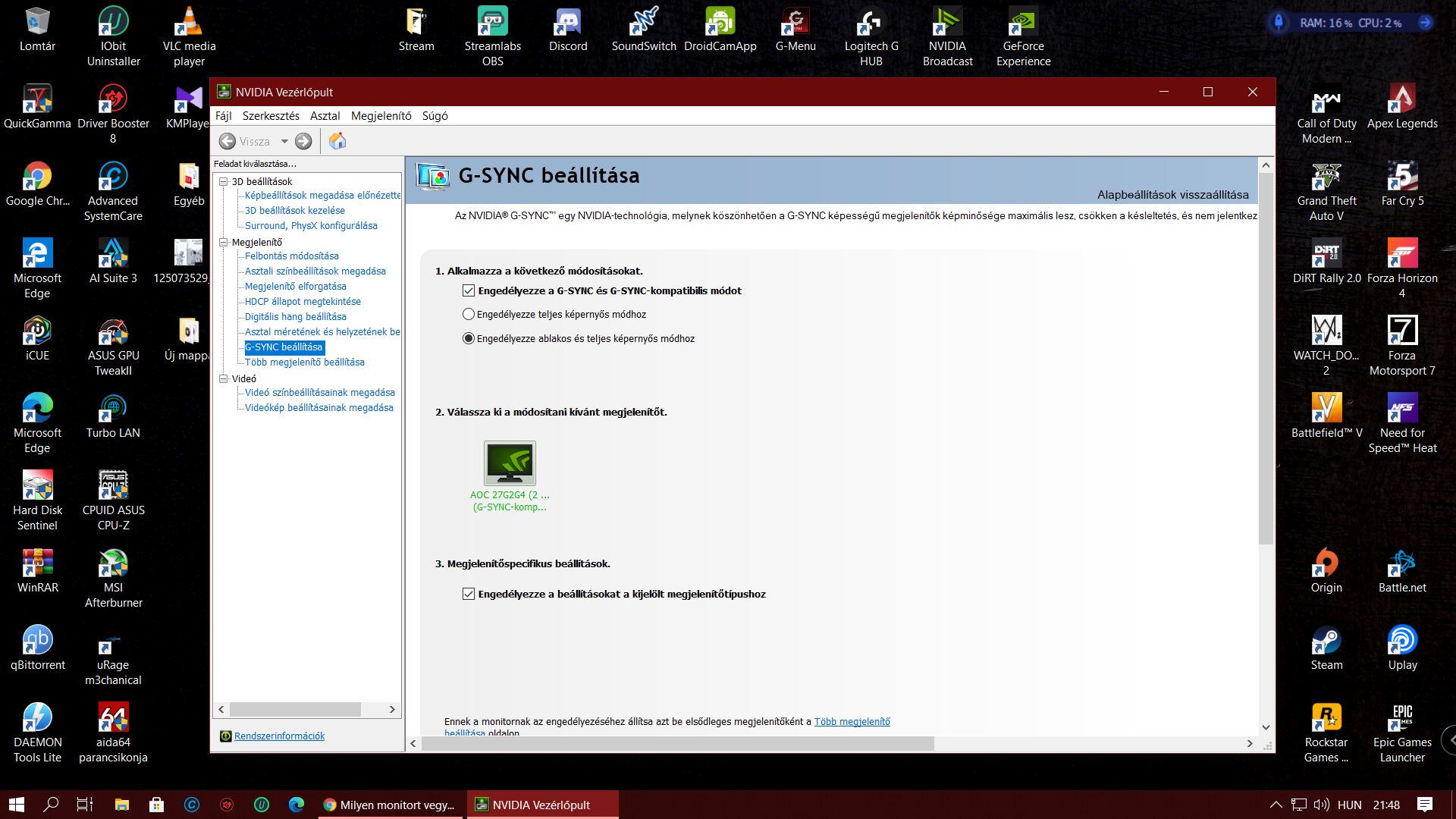The image size is (1456, 819).
Task: Open iCUE desktop shortcut
Action: coord(37,339)
